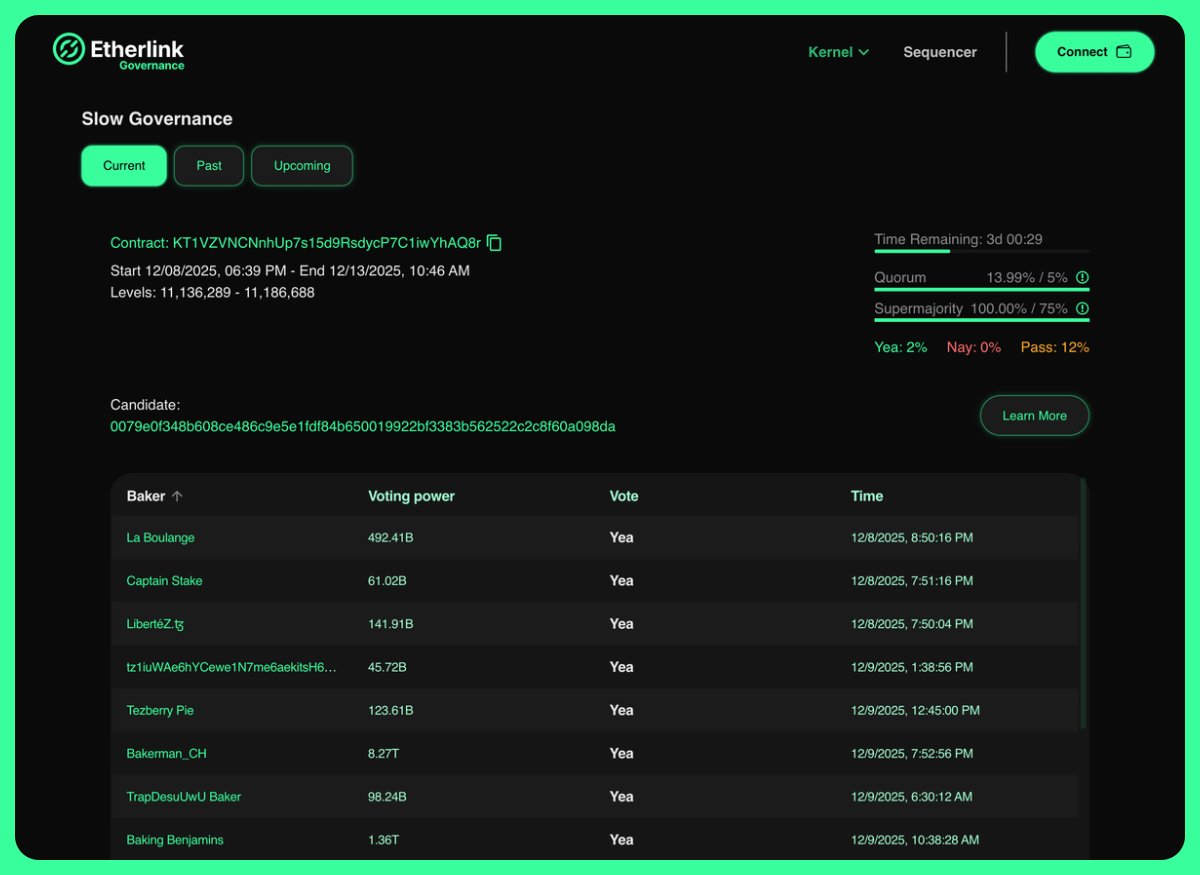
Task: Click voting power 1.36T
Action: click(383, 840)
